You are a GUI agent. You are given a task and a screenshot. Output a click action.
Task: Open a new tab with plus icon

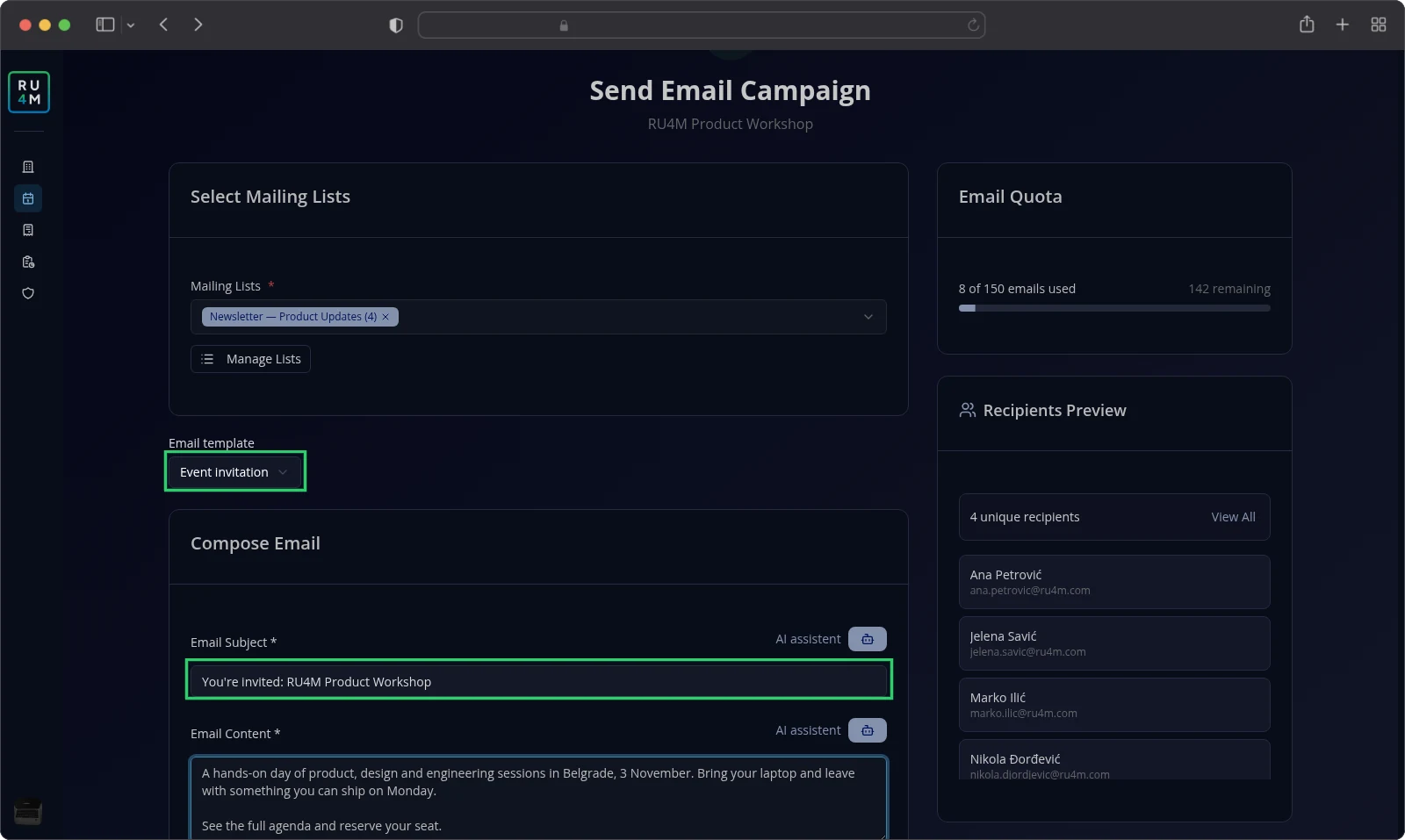(x=1343, y=25)
